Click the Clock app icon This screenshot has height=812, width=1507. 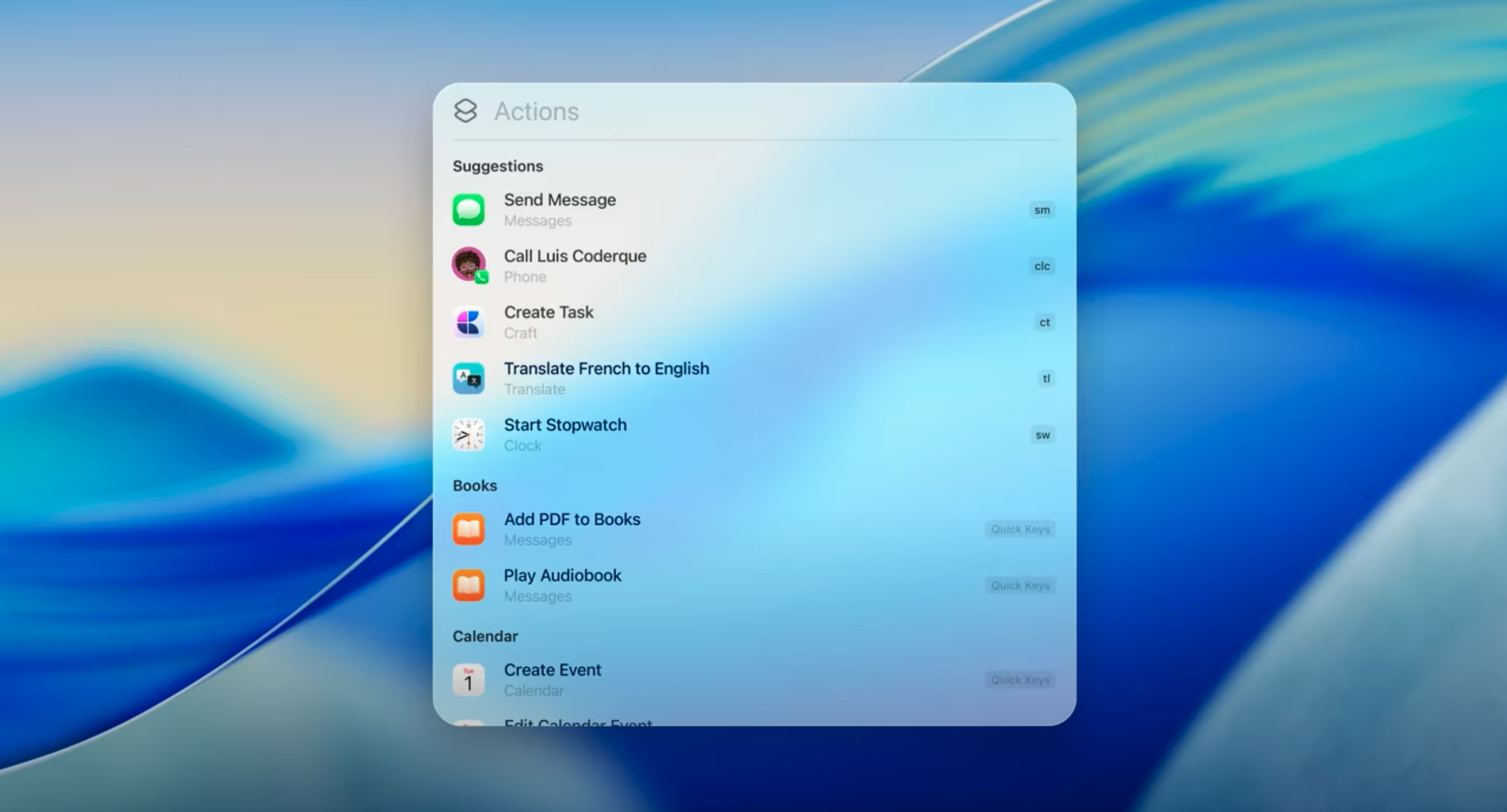click(x=469, y=435)
